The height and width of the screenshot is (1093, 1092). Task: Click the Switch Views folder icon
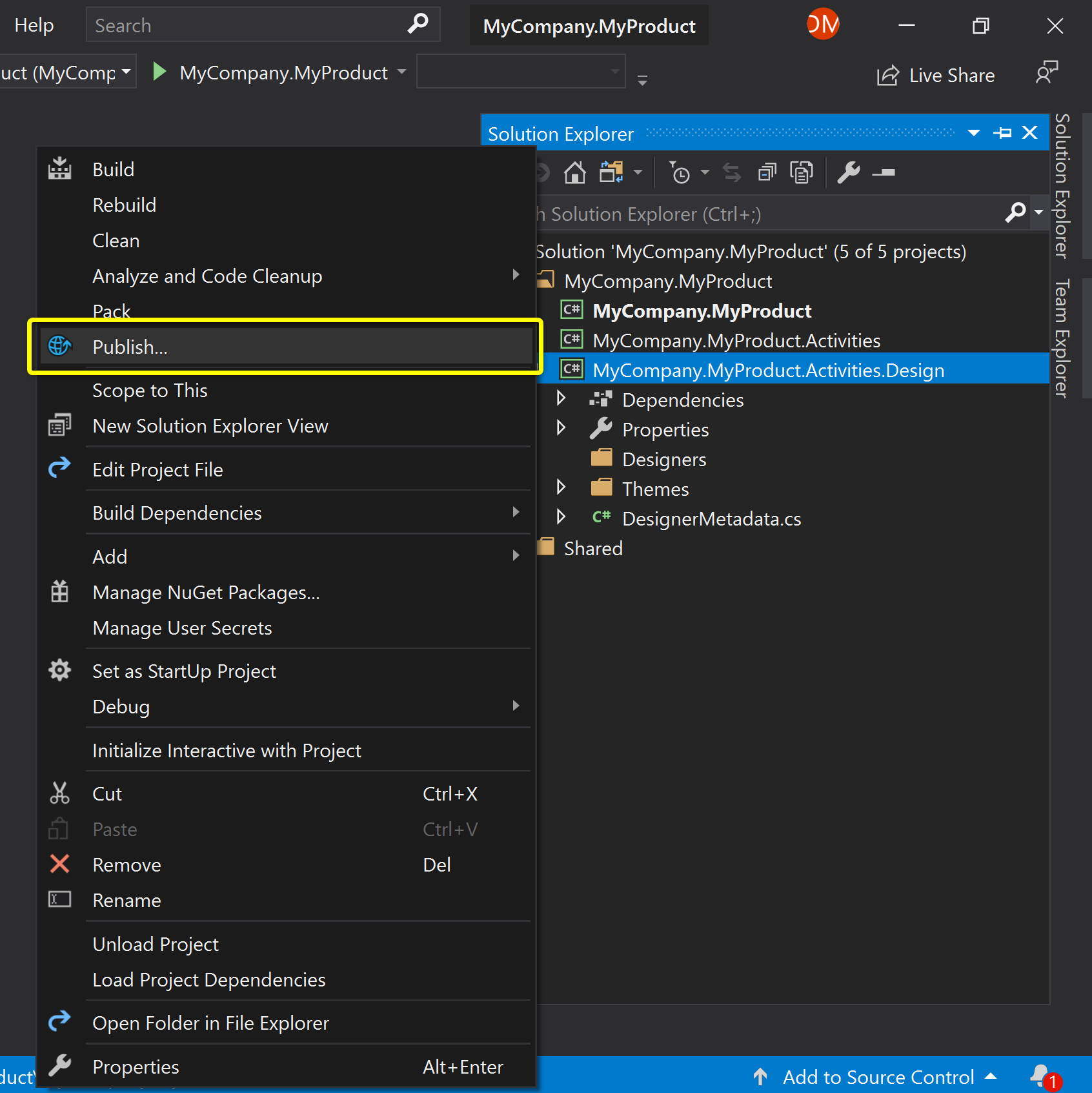[x=611, y=172]
